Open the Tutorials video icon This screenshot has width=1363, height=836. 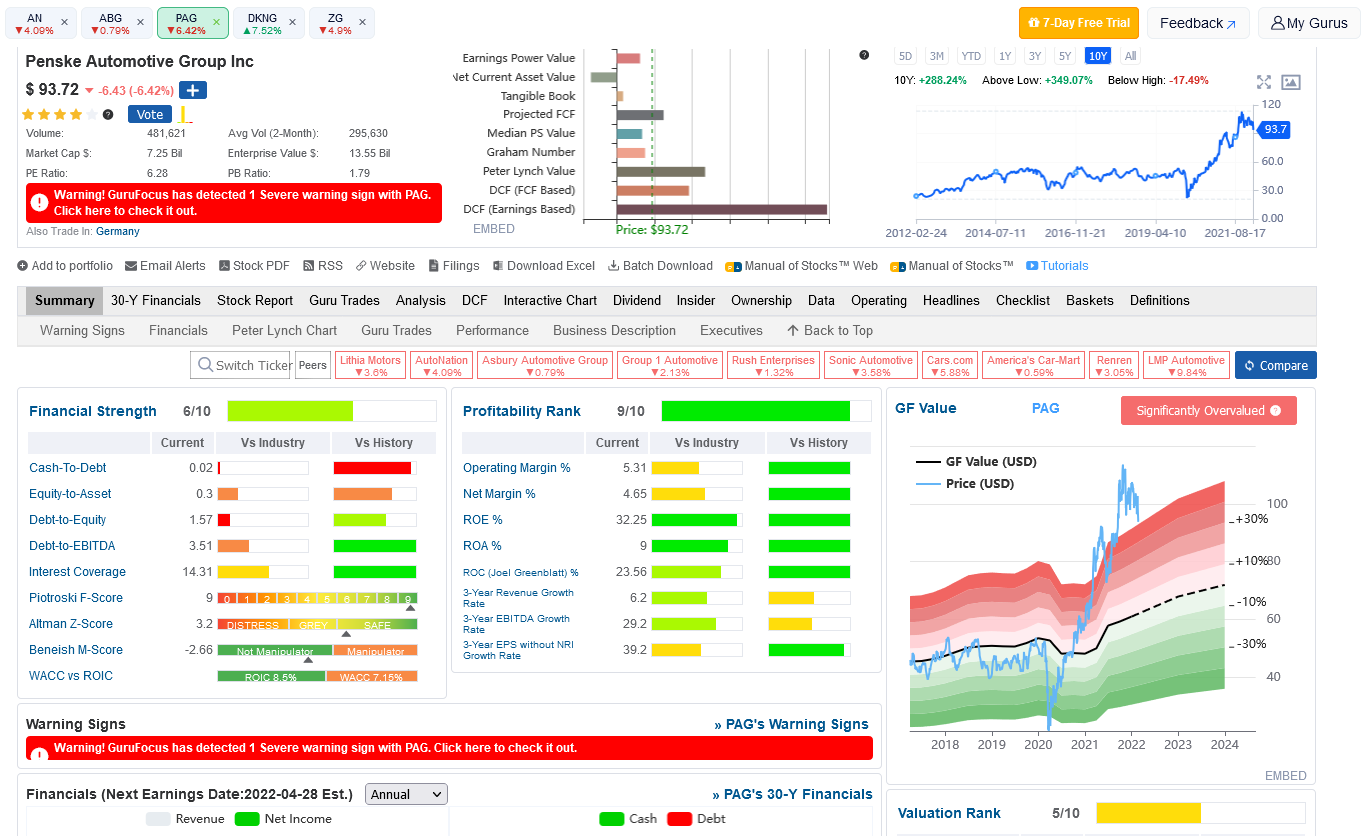coord(1032,266)
